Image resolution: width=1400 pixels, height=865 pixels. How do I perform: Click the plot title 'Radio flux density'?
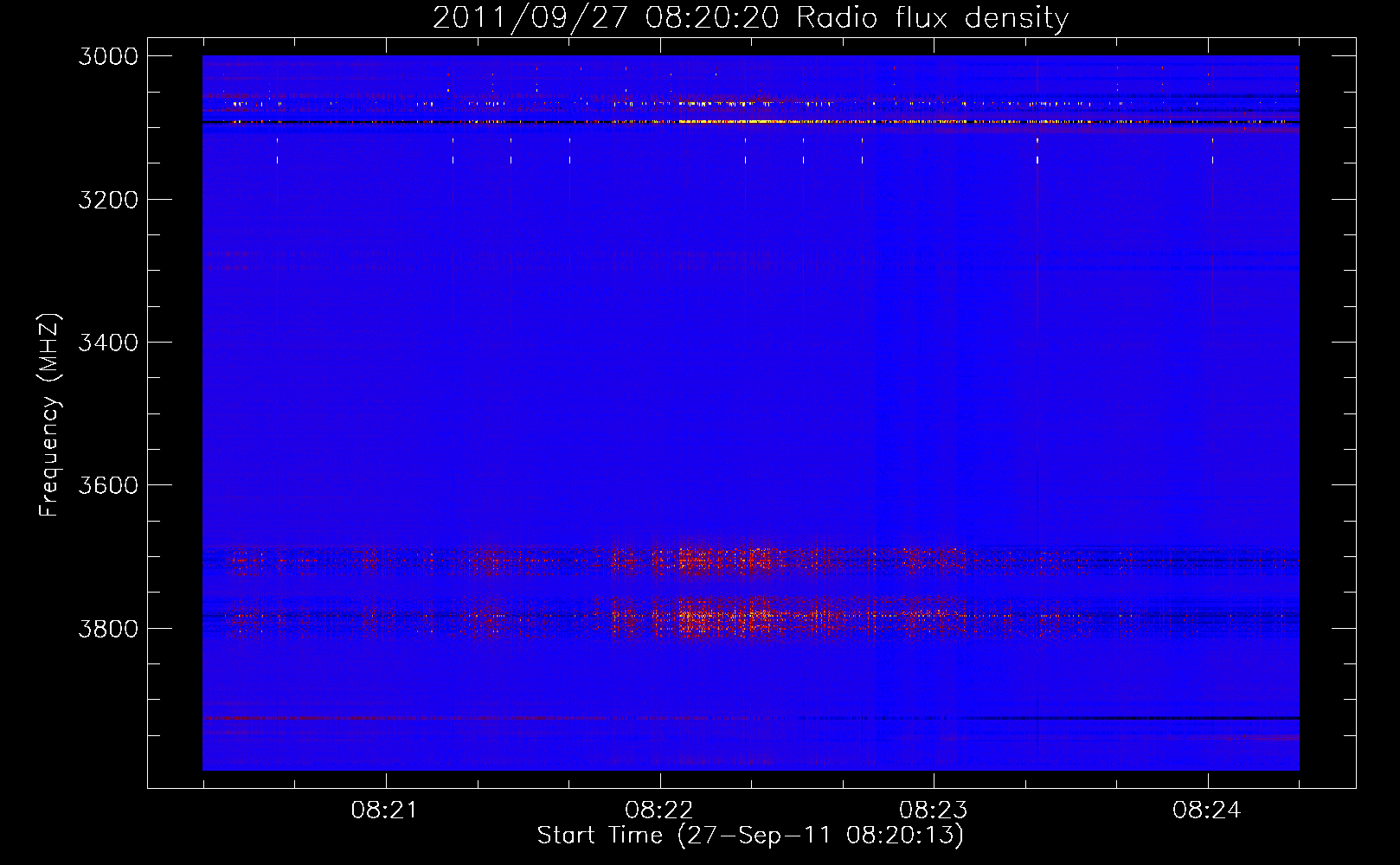pos(932,17)
